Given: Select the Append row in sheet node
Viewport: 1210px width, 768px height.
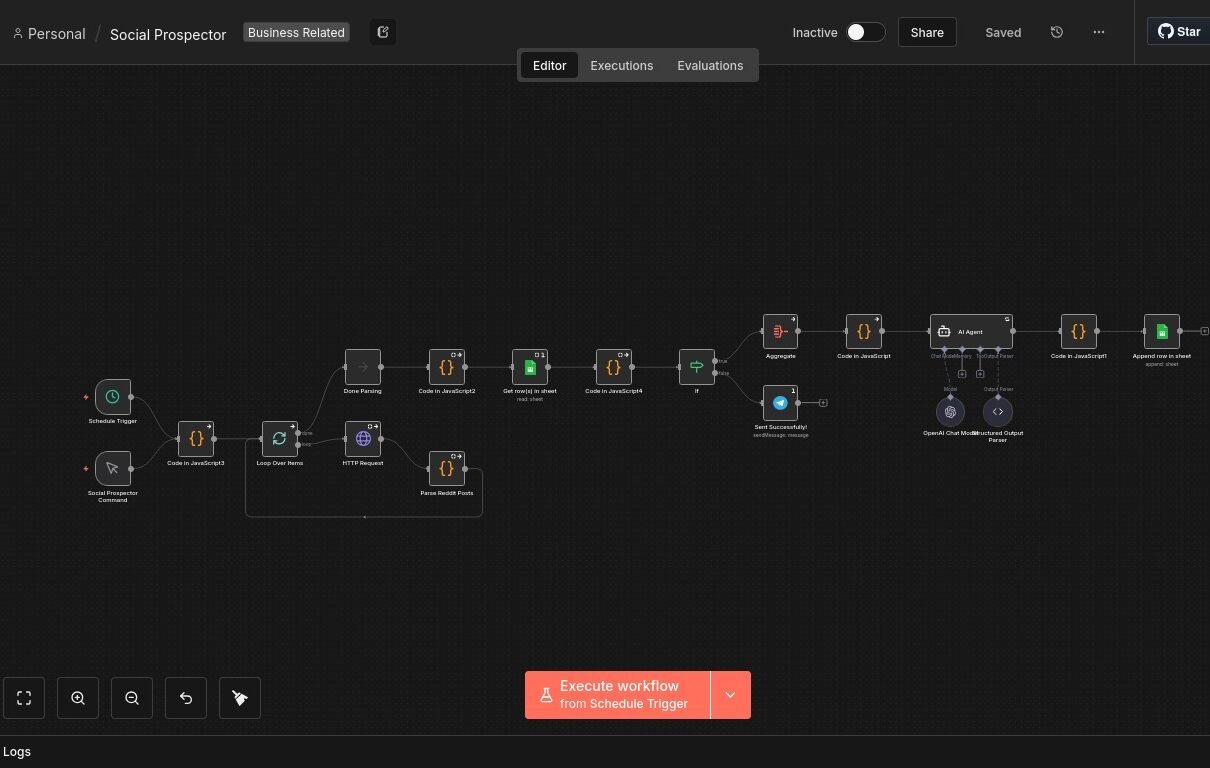Looking at the screenshot, I should click(x=1162, y=332).
